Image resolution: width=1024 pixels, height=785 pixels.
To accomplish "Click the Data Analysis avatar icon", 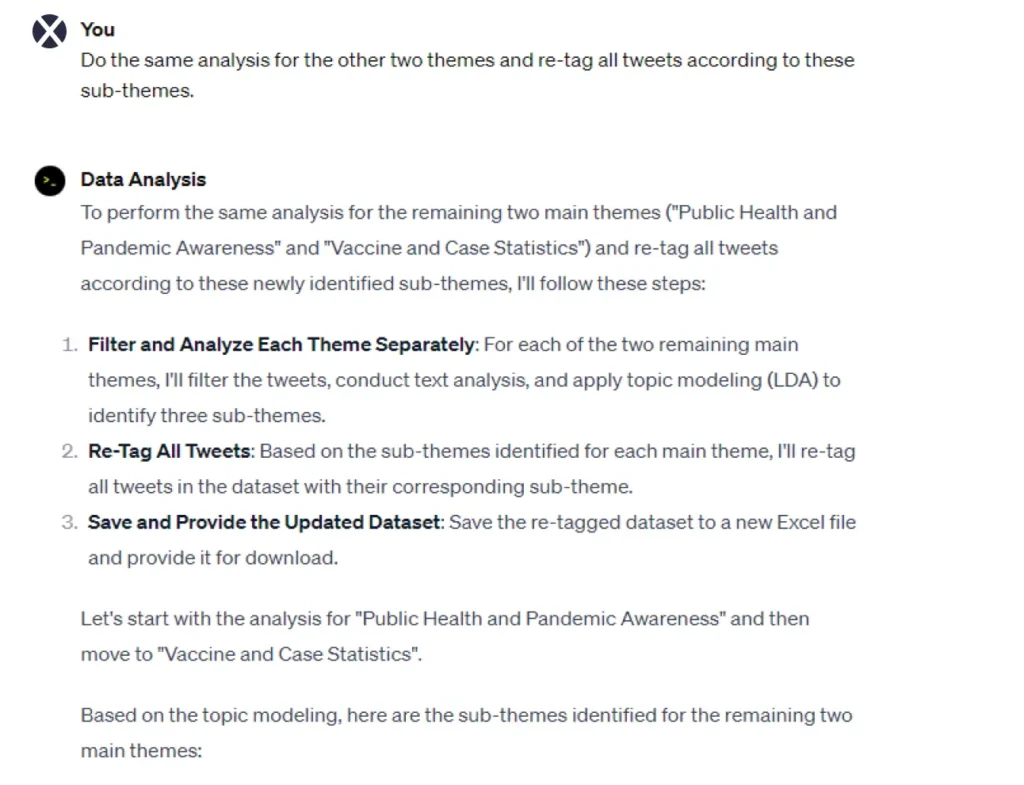I will coord(49,180).
